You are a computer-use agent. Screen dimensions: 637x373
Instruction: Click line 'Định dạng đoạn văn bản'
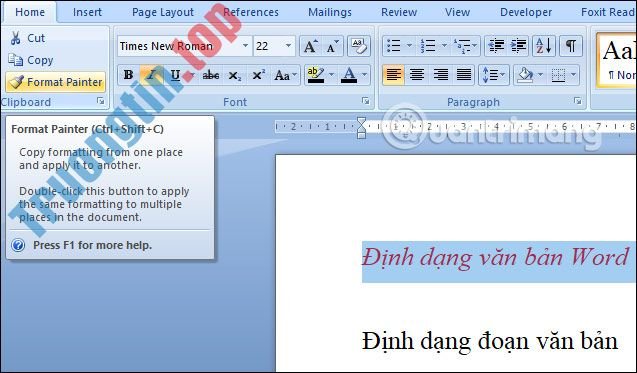(490, 341)
